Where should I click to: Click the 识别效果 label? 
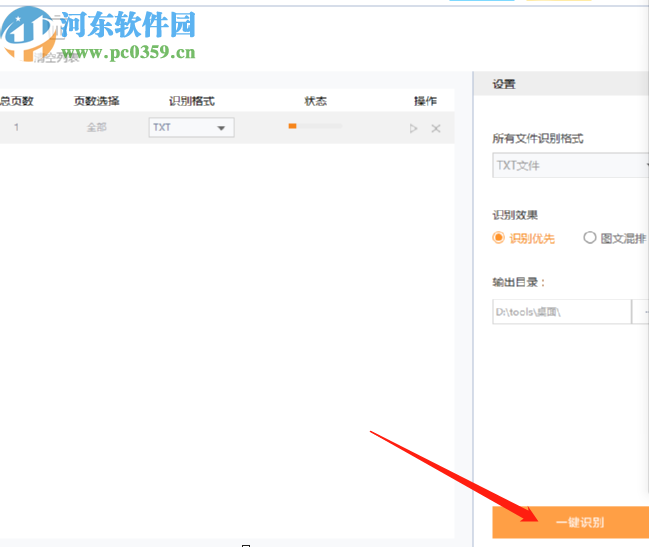click(515, 215)
